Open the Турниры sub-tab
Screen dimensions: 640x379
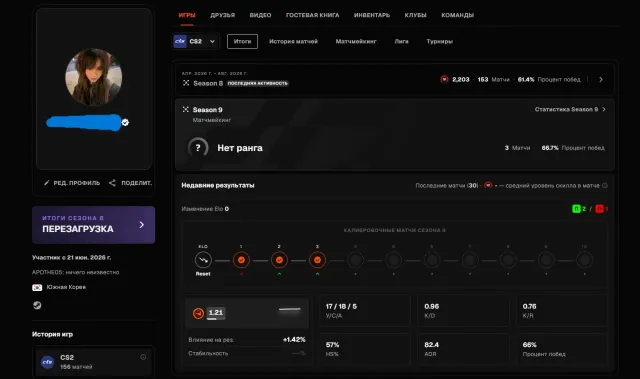click(x=440, y=41)
